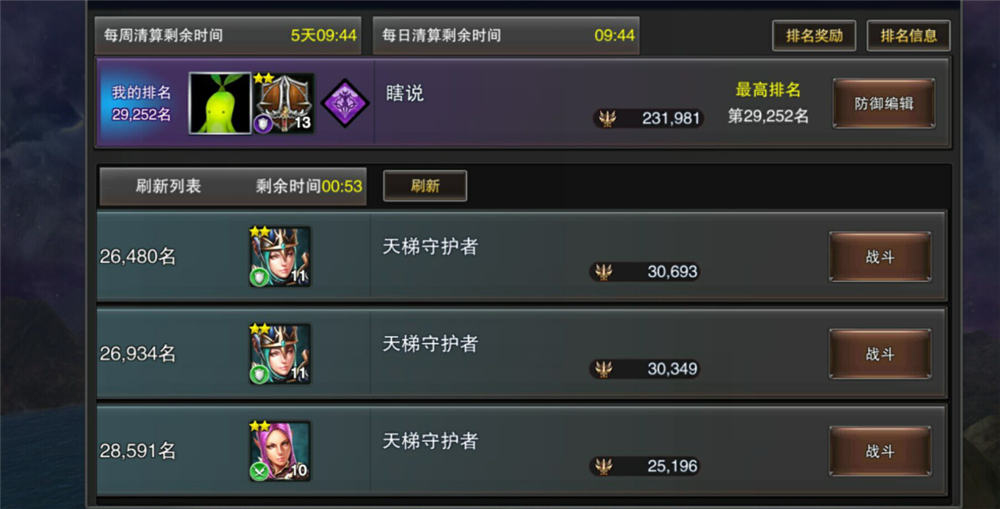Screen dimensions: 1000x509
Task: Click the 刷新 refresh button
Action: pyautogui.click(x=425, y=186)
